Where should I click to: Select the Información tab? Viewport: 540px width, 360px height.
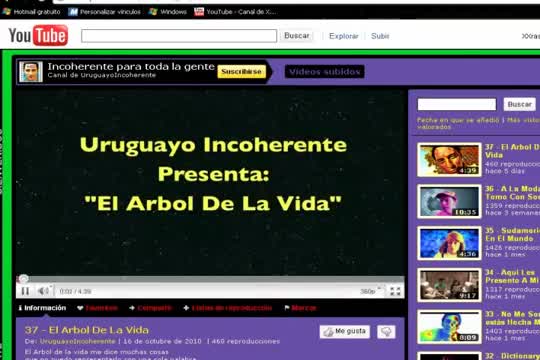[x=42, y=308]
